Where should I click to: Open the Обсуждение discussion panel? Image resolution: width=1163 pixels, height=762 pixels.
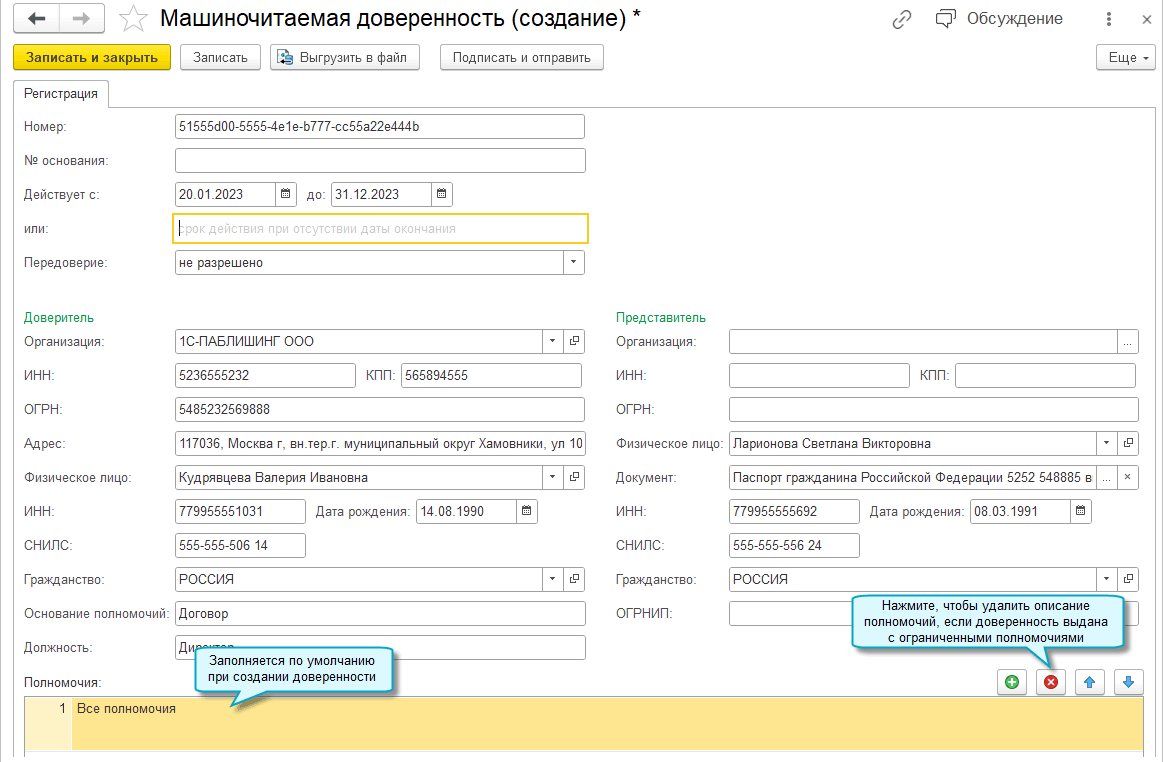1010,18
